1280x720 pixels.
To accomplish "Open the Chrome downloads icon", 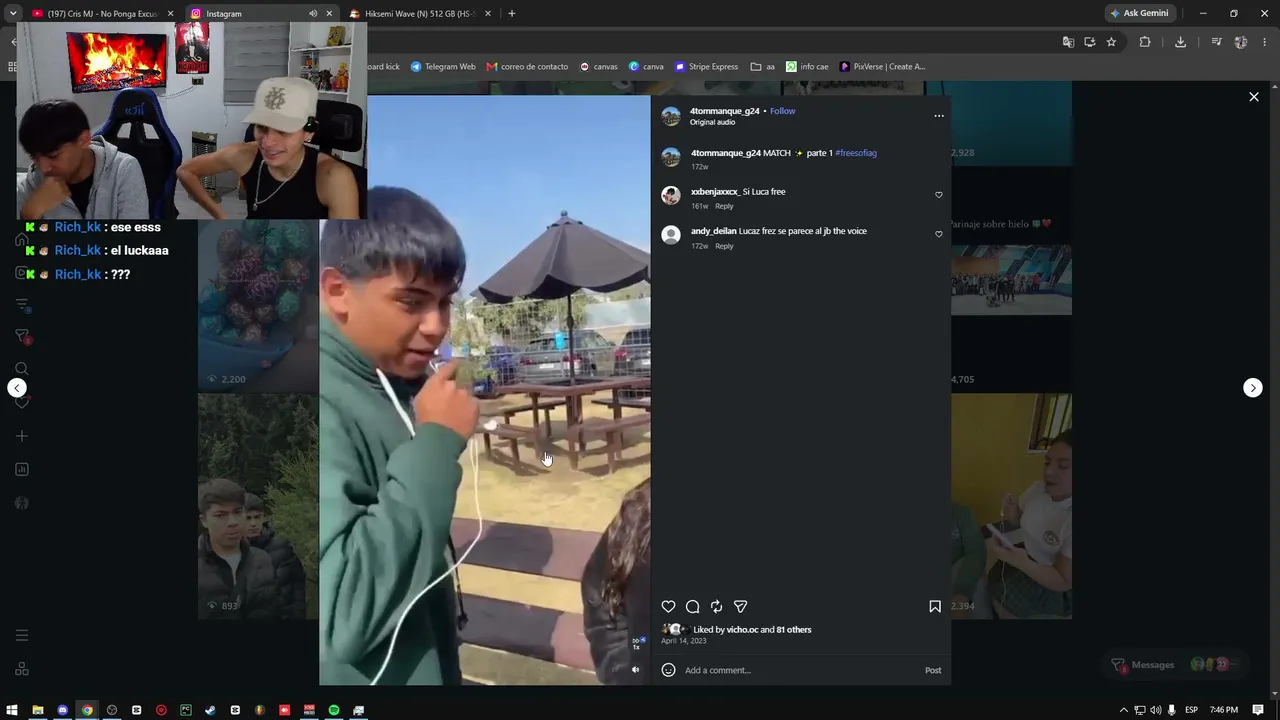I will [1180, 42].
